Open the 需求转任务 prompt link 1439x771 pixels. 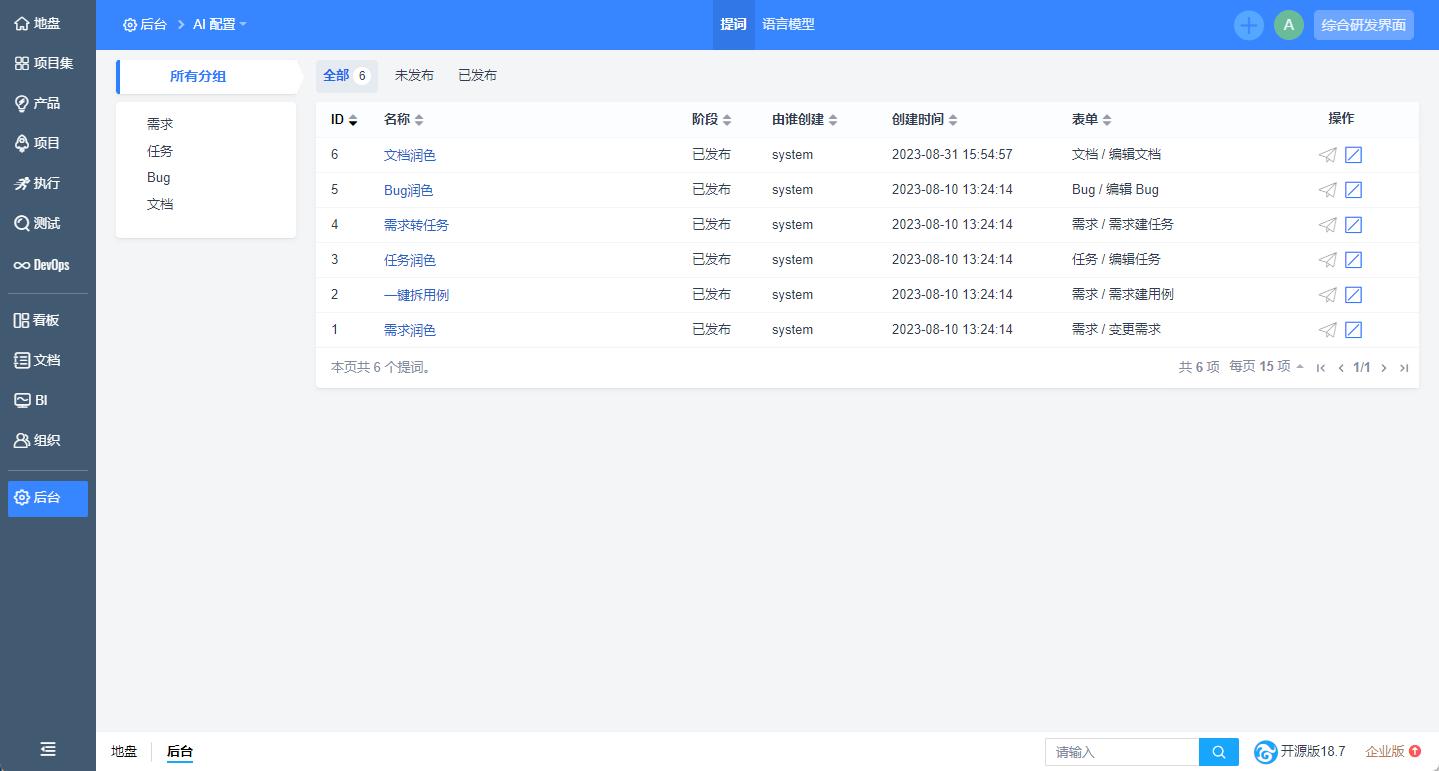click(x=416, y=225)
